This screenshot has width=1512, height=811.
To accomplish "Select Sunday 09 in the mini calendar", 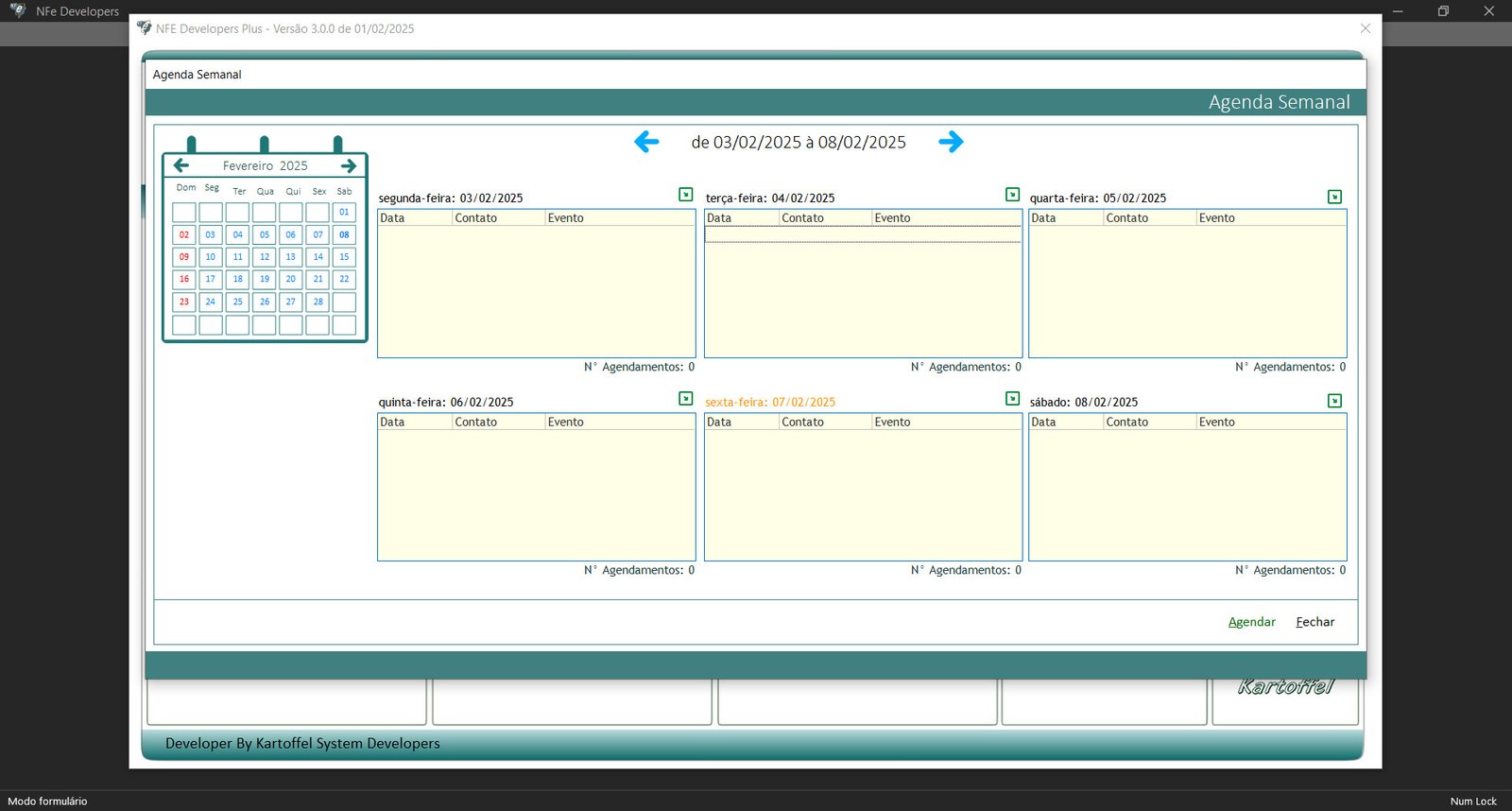I will [184, 257].
